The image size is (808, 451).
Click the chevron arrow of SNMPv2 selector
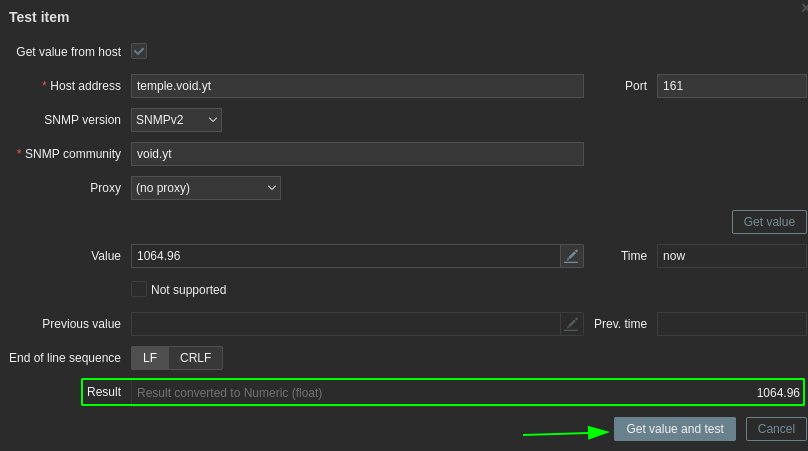[212, 120]
